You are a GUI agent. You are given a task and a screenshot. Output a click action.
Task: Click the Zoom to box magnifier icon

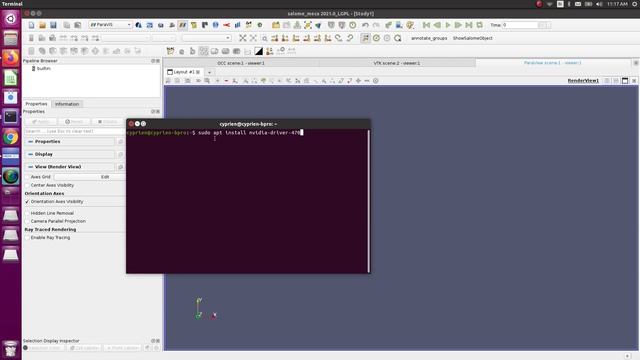(x=264, y=38)
